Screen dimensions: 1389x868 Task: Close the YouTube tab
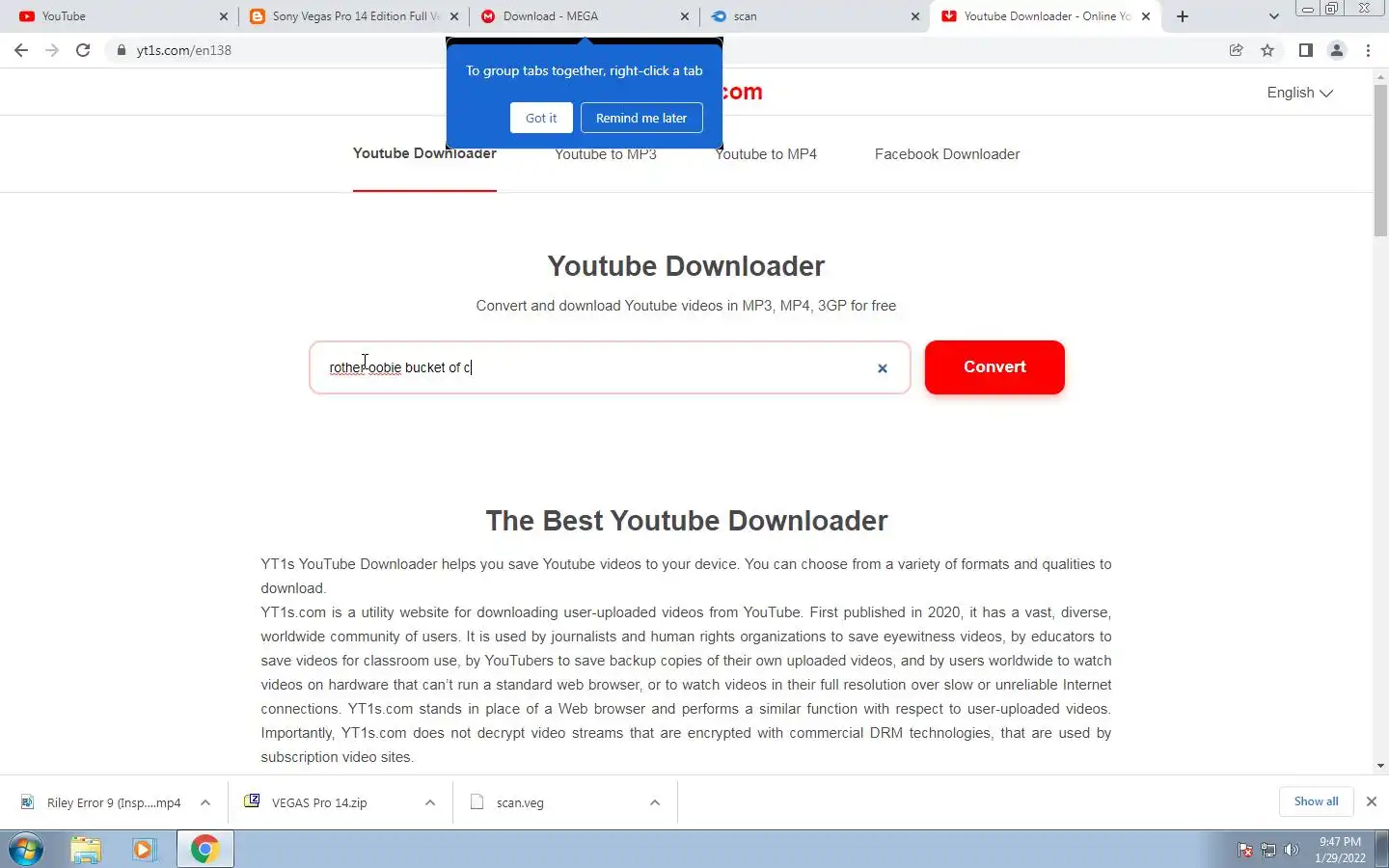[x=224, y=16]
